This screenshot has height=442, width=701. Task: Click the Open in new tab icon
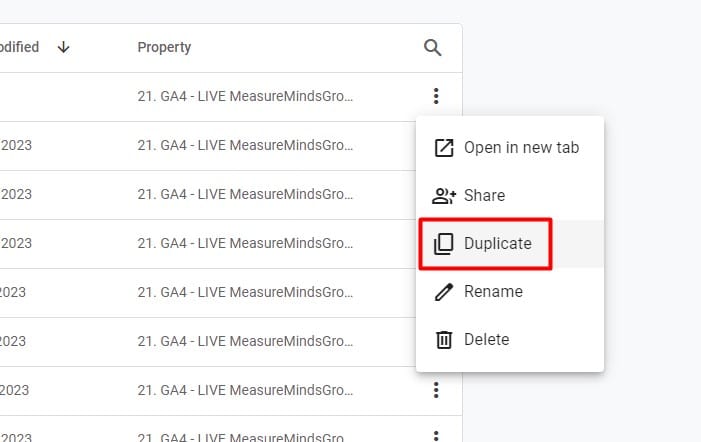[x=444, y=147]
